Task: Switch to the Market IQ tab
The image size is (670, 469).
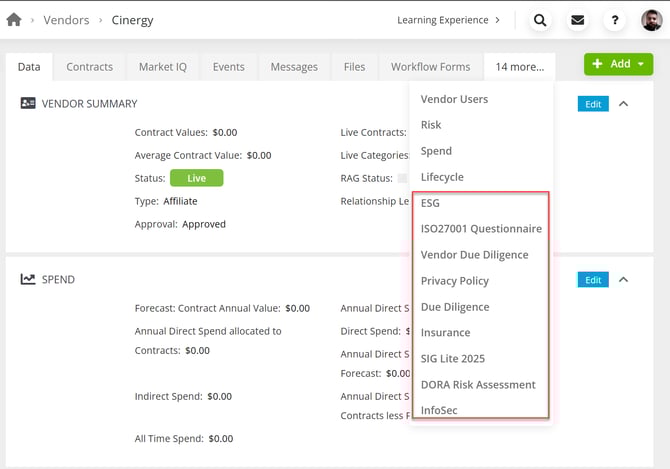Action: pos(162,67)
